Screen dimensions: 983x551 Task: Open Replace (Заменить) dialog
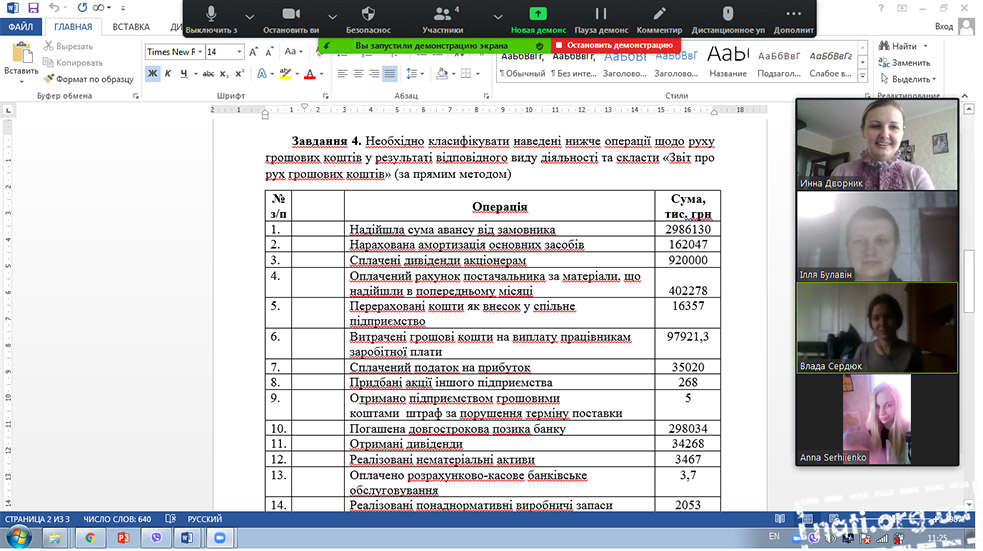pos(904,63)
